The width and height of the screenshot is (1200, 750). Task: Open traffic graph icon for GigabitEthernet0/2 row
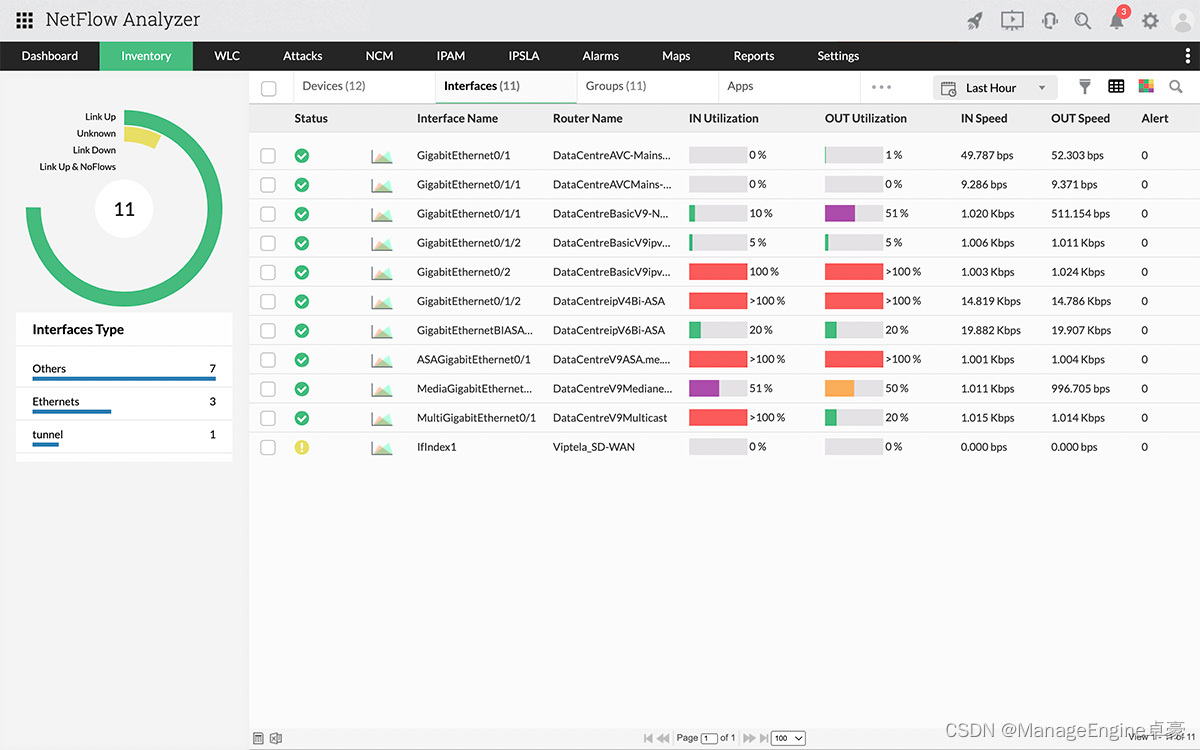click(381, 272)
